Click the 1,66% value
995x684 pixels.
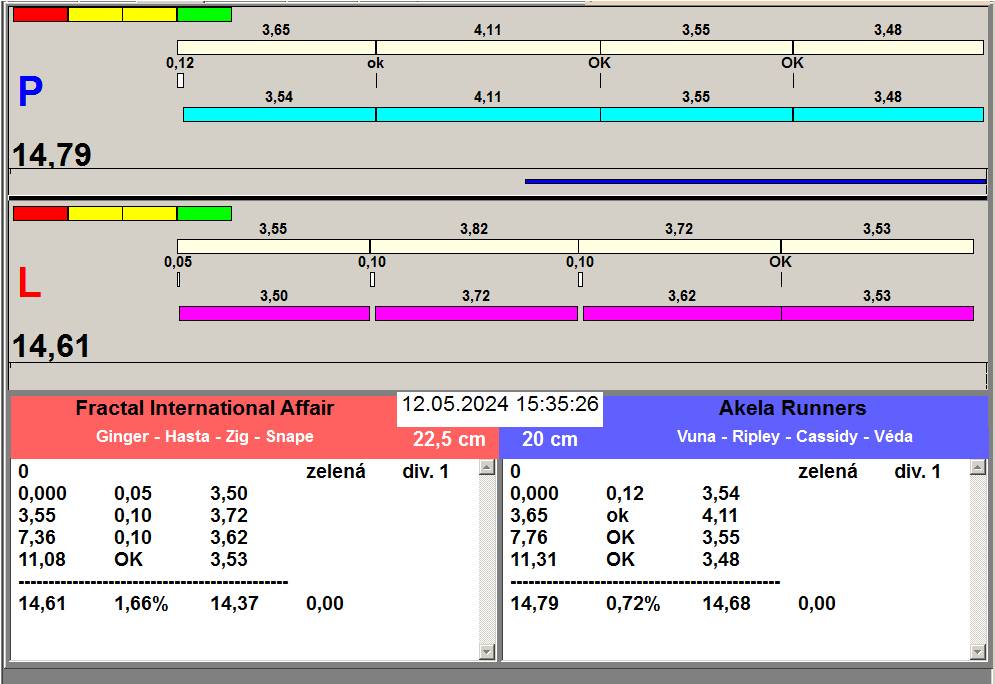141,603
